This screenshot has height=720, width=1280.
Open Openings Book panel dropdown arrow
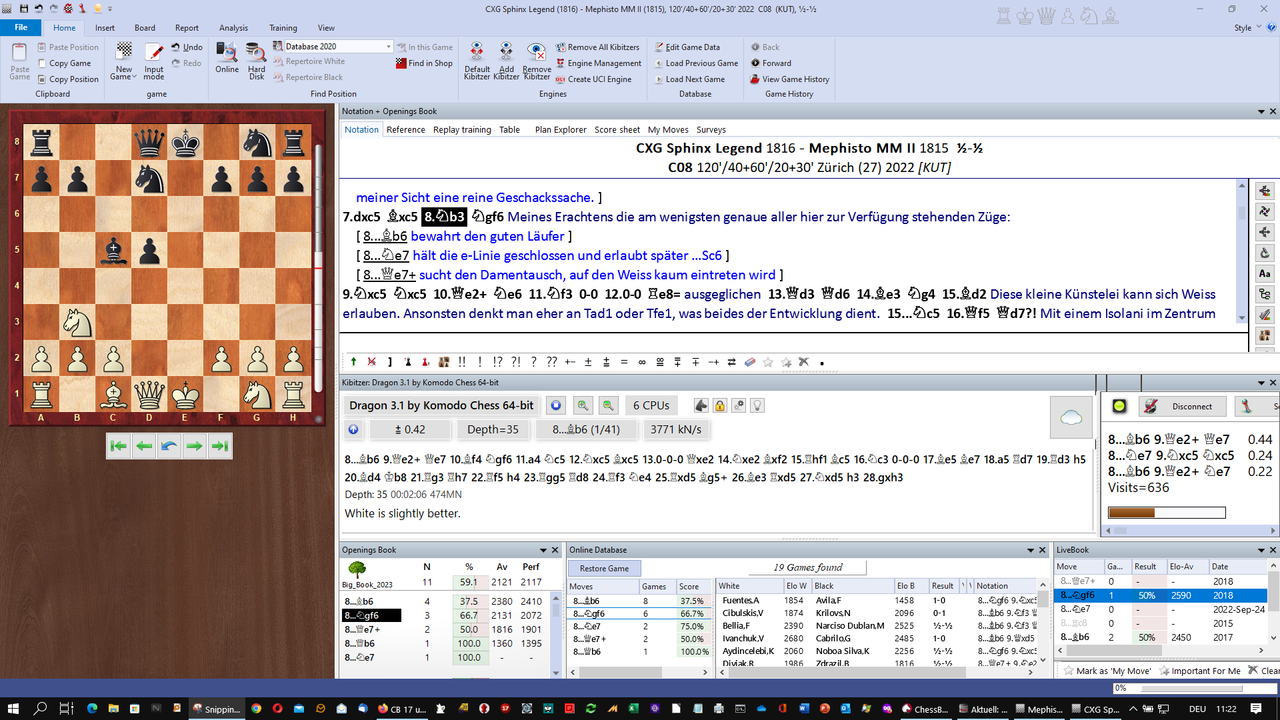(543, 550)
